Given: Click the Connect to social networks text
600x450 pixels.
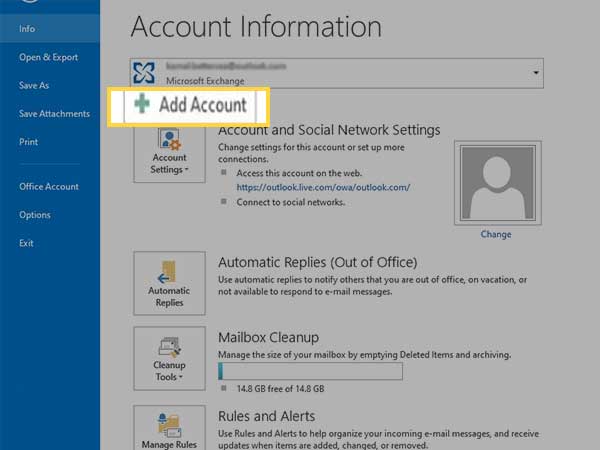Looking at the screenshot, I should (291, 202).
